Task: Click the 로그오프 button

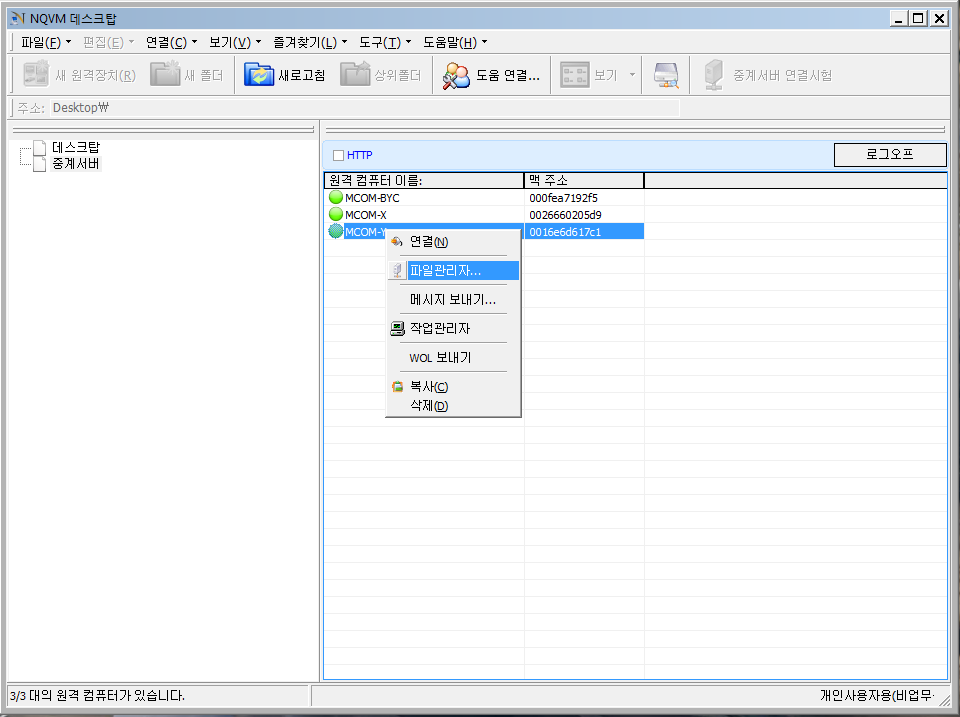Action: [x=890, y=155]
